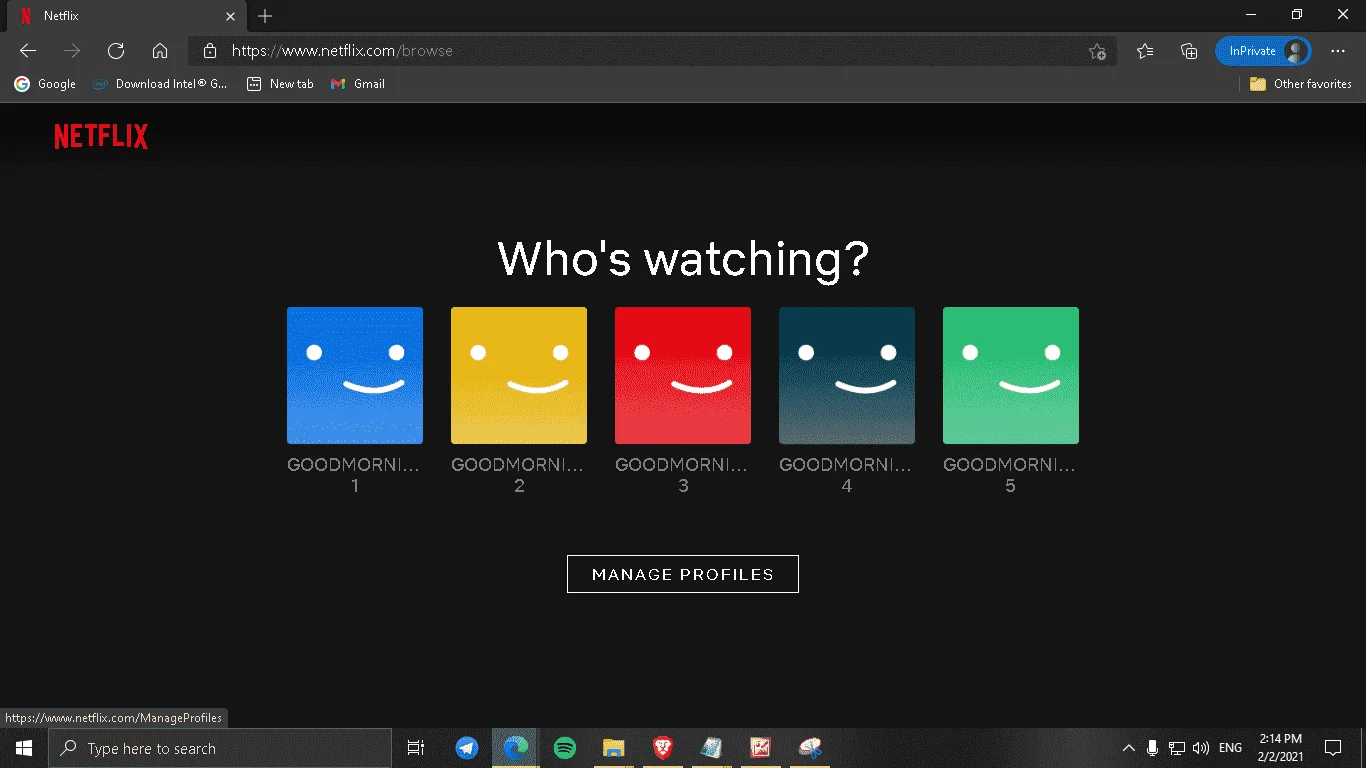
Task: Open the browser Settings and more menu
Action: pos(1338,51)
